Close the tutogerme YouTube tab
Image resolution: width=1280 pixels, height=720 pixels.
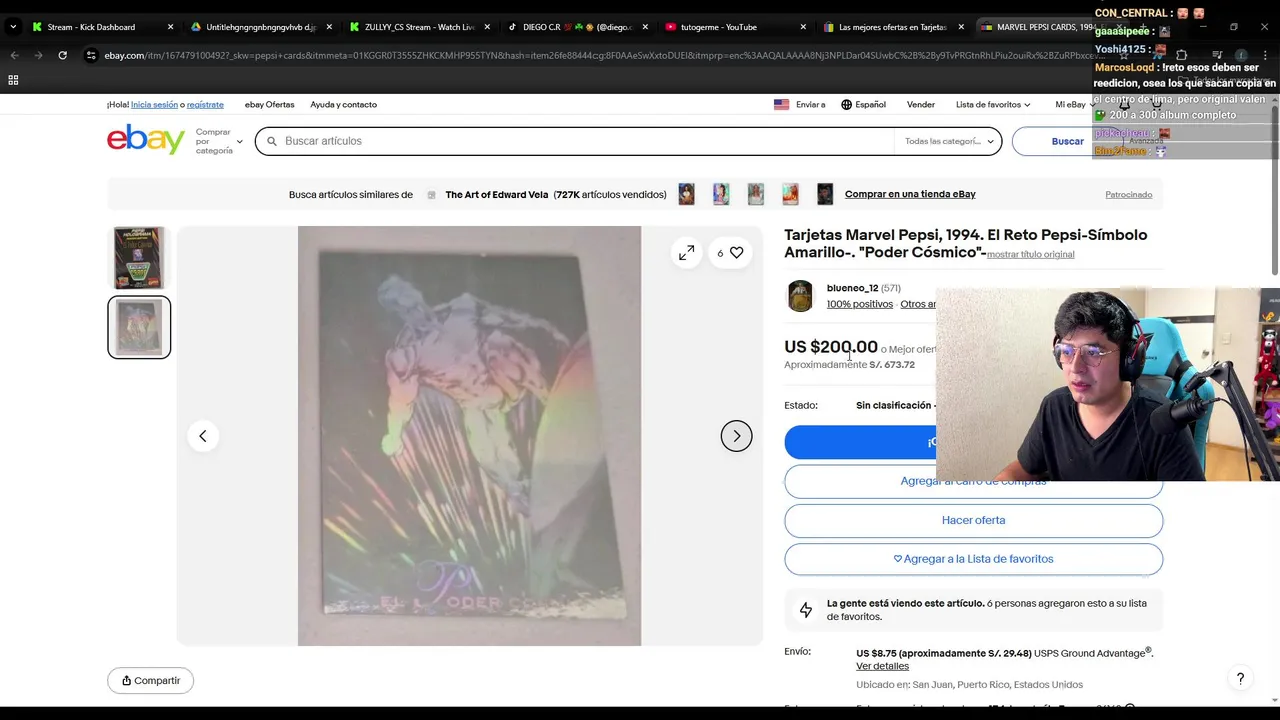tap(803, 27)
